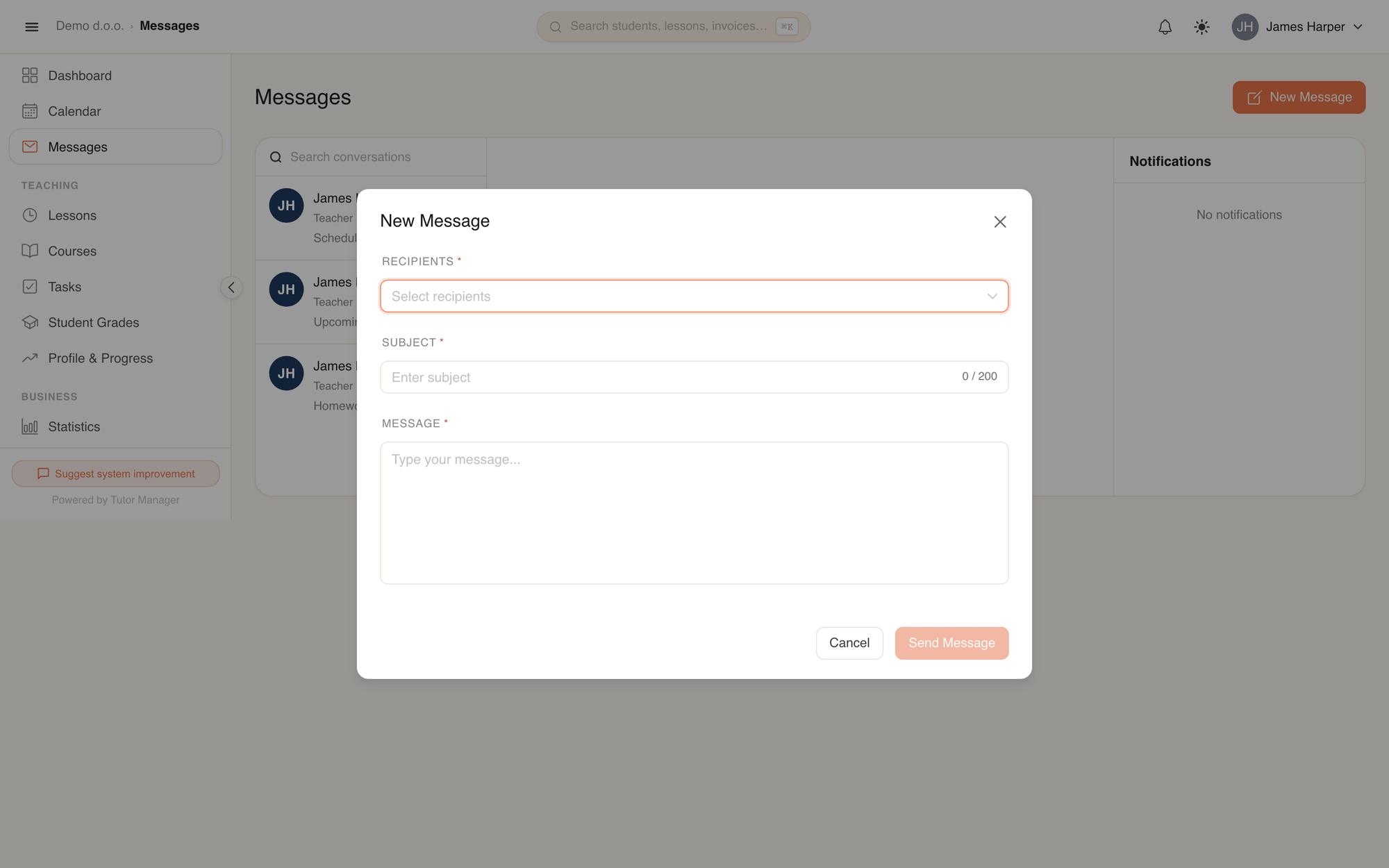Click the JH user avatar in header

(x=1245, y=26)
